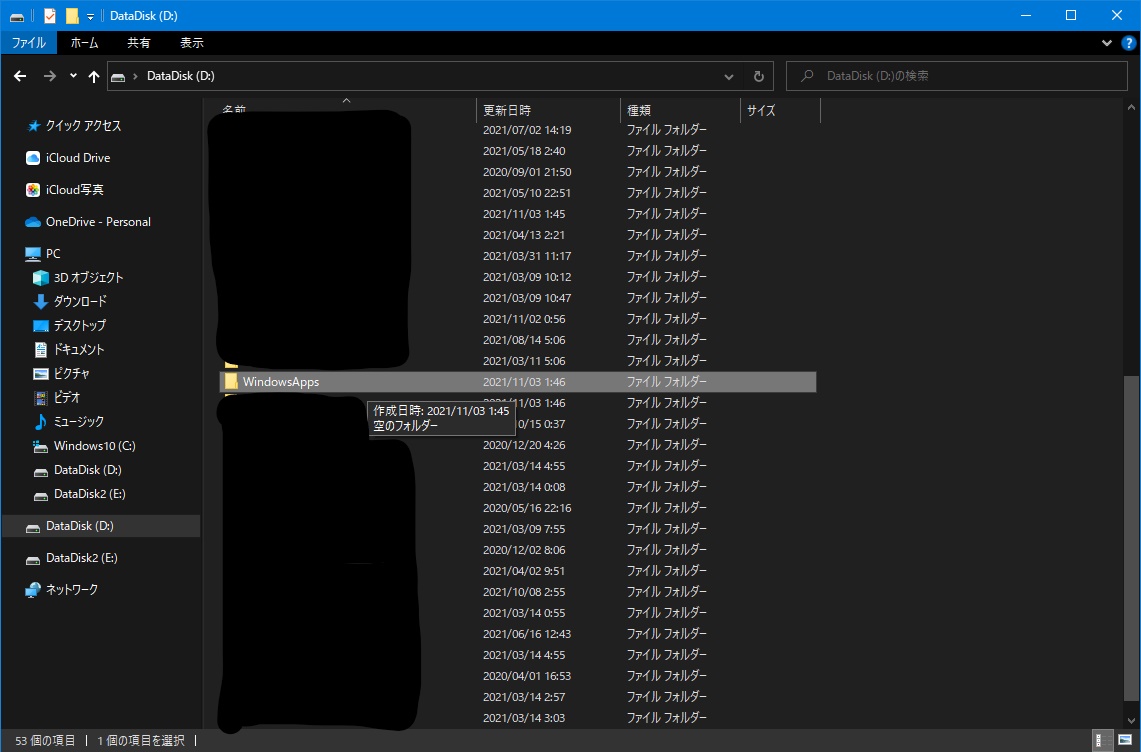
Task: Open iCloud Drive in sidebar
Action: coord(78,158)
